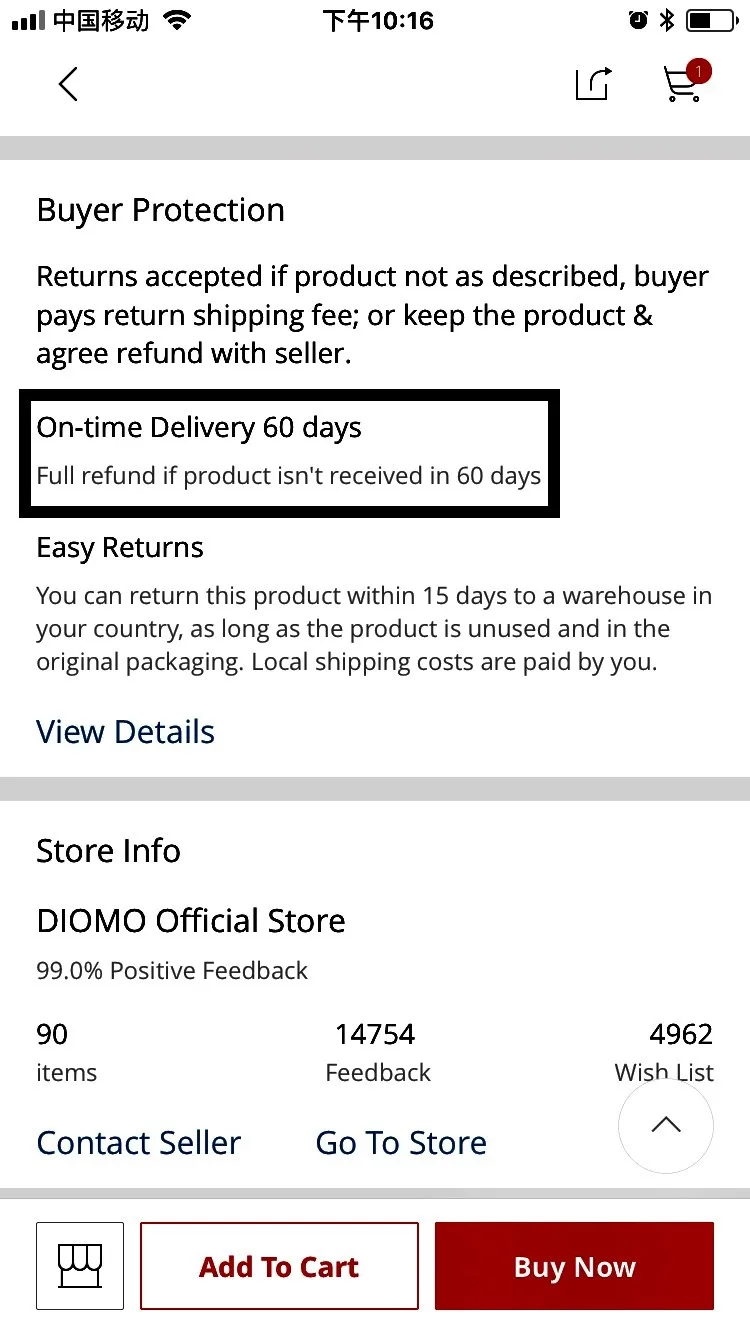This screenshot has width=750, height=1334.
Task: Click the Buy Now button
Action: (574, 1266)
